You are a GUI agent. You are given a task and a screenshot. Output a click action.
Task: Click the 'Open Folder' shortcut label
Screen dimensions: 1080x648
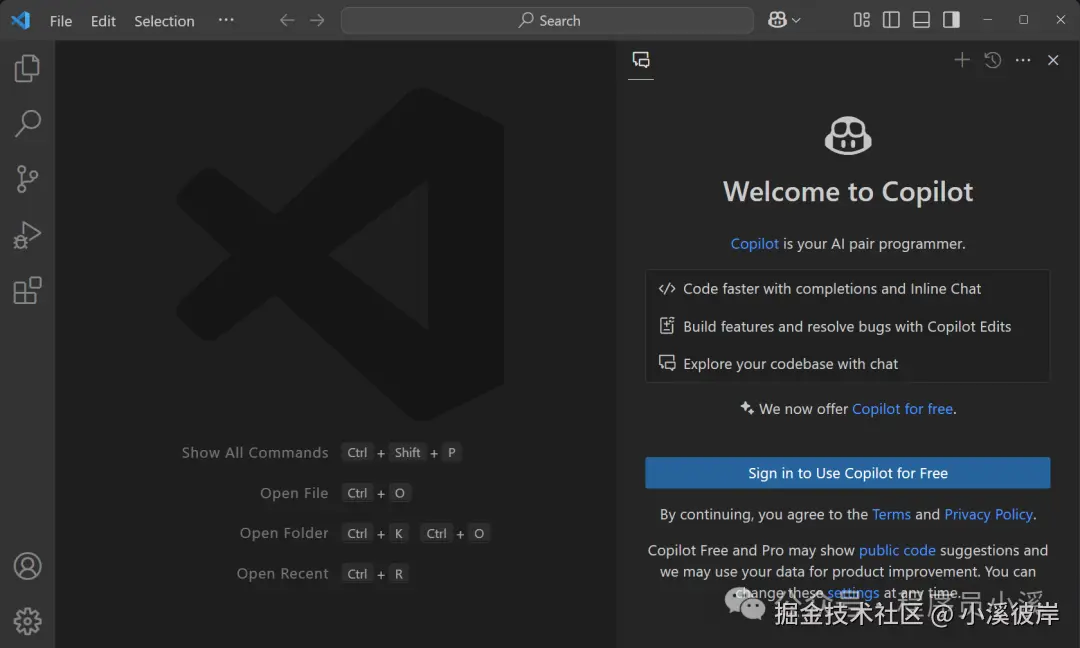tap(284, 533)
